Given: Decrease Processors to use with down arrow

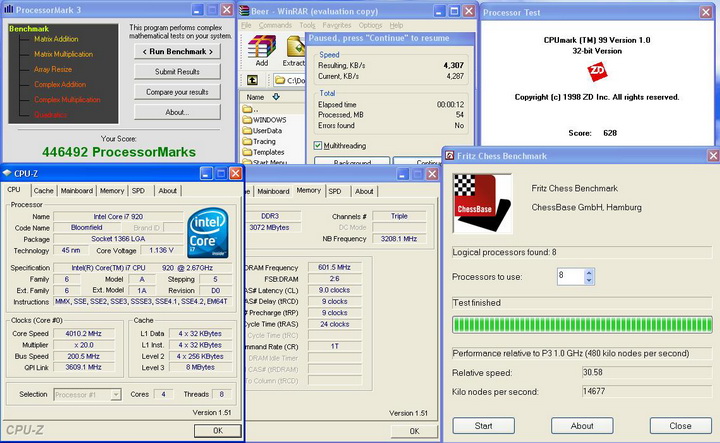Looking at the screenshot, I should coord(589,280).
